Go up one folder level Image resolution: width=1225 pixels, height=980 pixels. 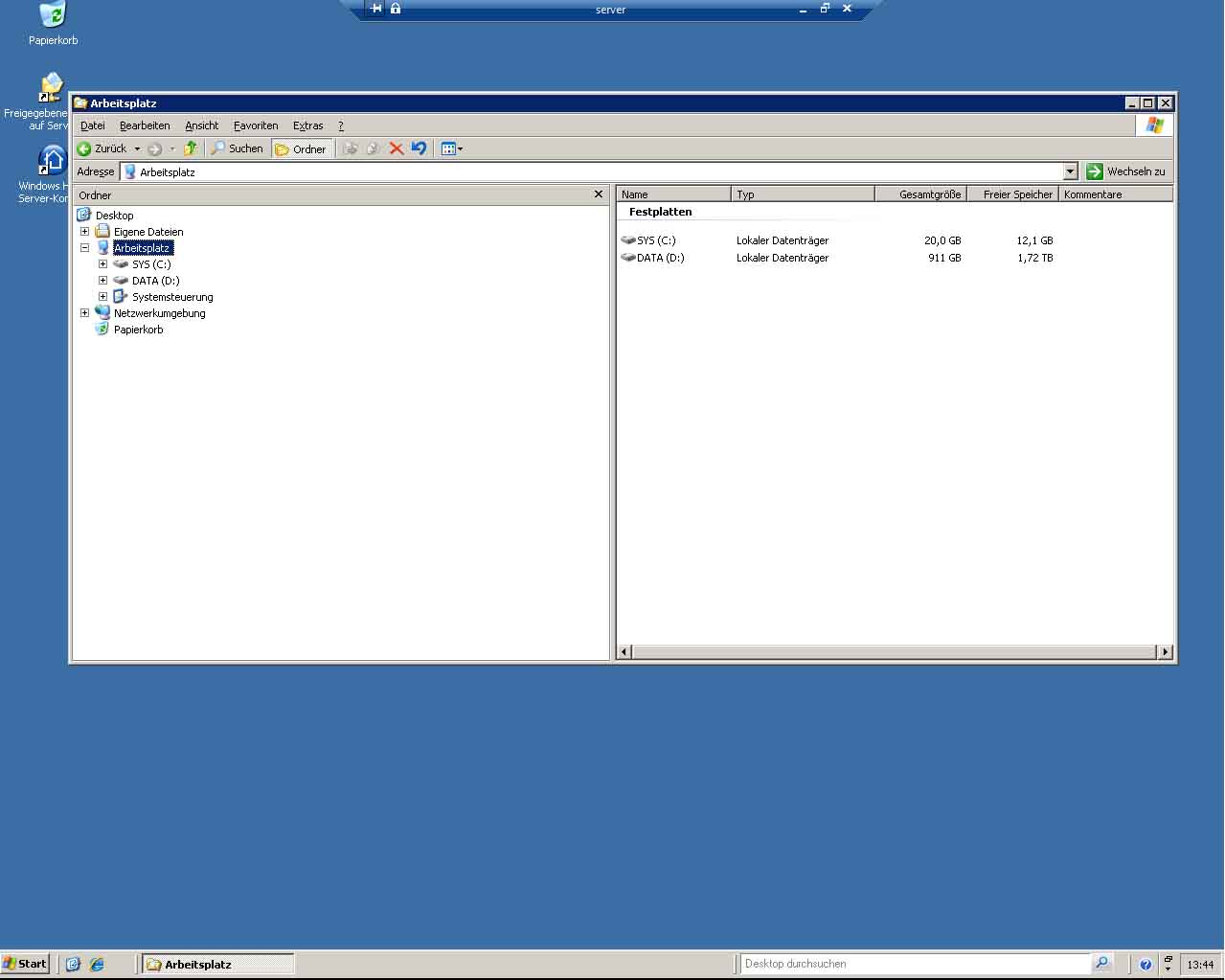pyautogui.click(x=191, y=148)
